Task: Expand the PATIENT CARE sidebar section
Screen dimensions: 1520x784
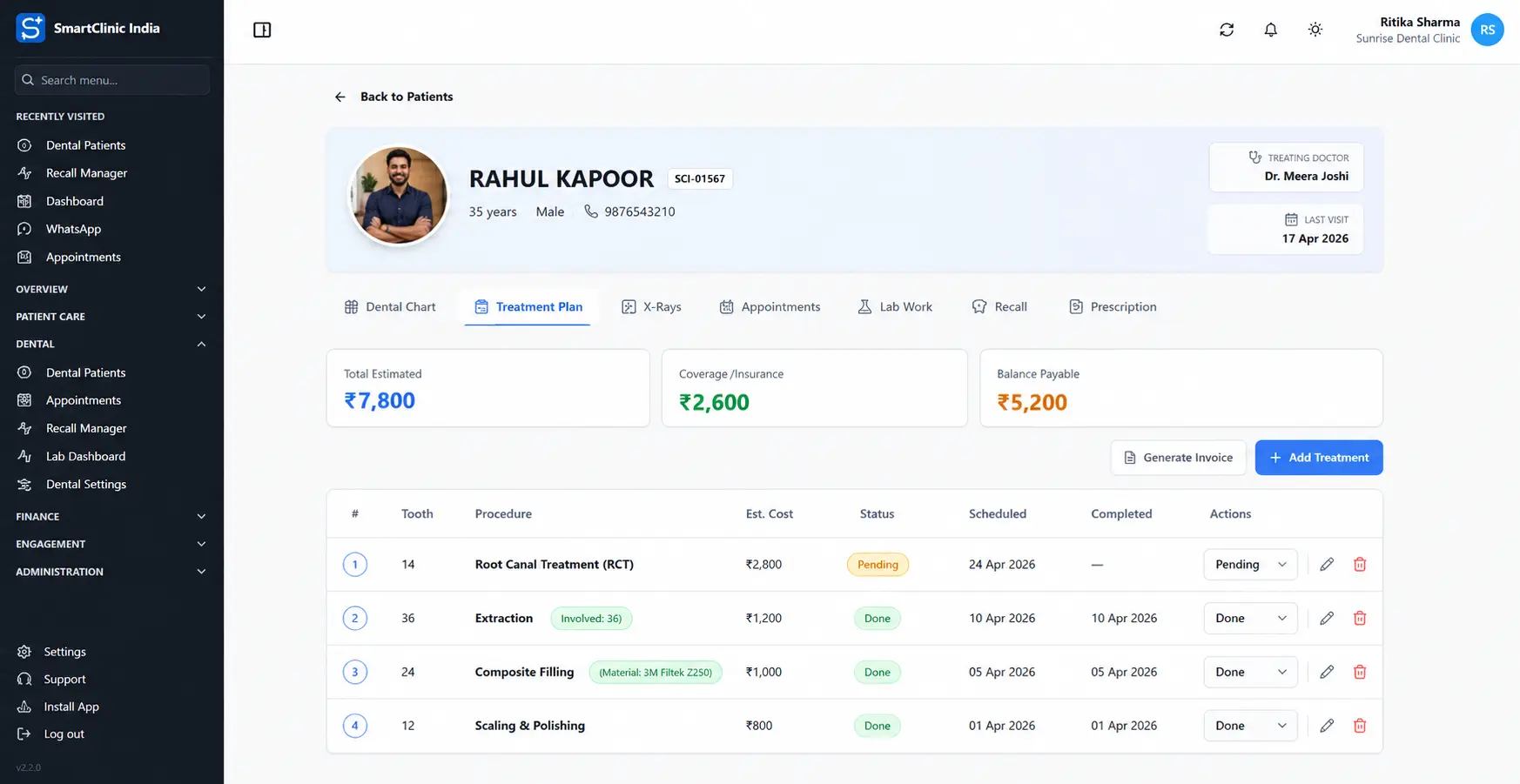Action: tap(111, 317)
